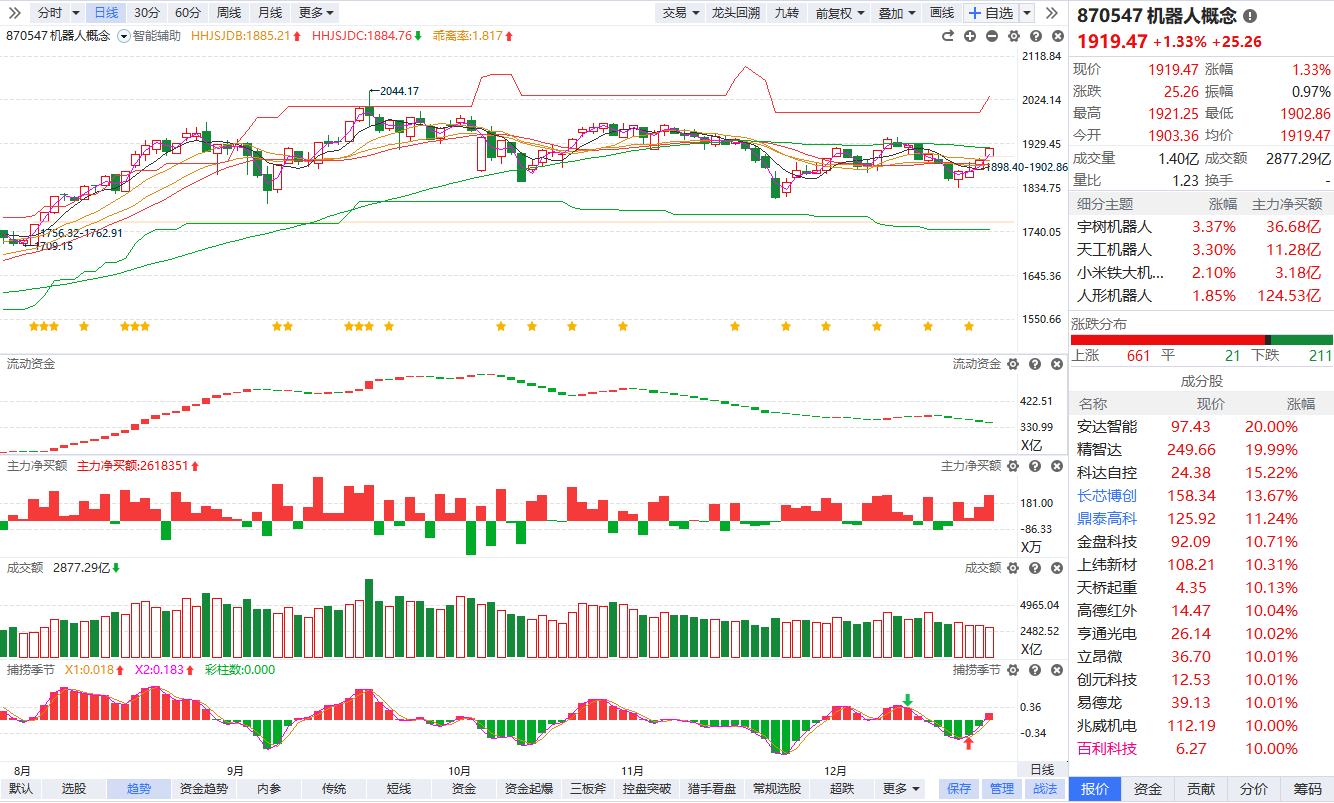This screenshot has height=803, width=1334.
Task: Open help icon for 主力净买额 indicator
Action: point(1034,466)
